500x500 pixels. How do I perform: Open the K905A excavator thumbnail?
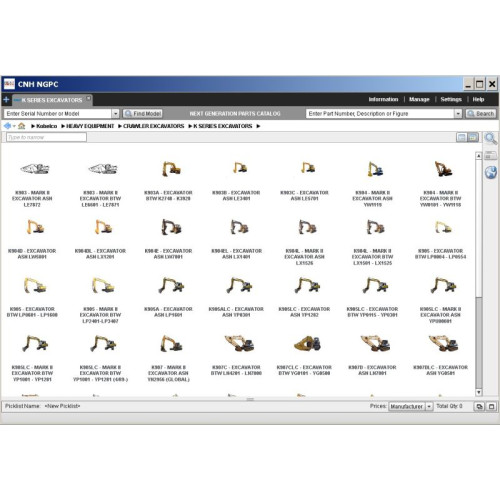tap(171, 285)
